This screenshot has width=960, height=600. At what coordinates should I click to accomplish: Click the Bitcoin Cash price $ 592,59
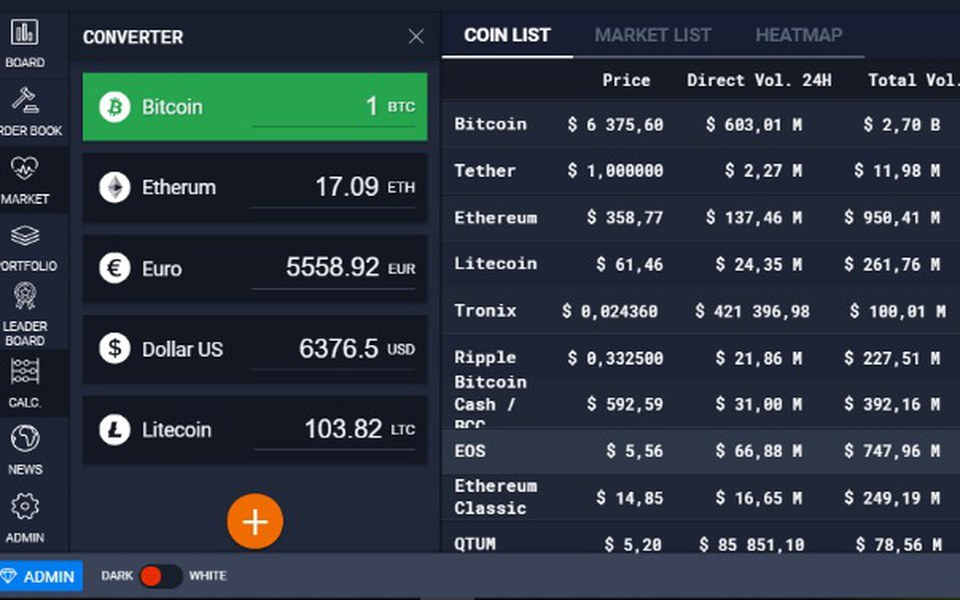625,404
